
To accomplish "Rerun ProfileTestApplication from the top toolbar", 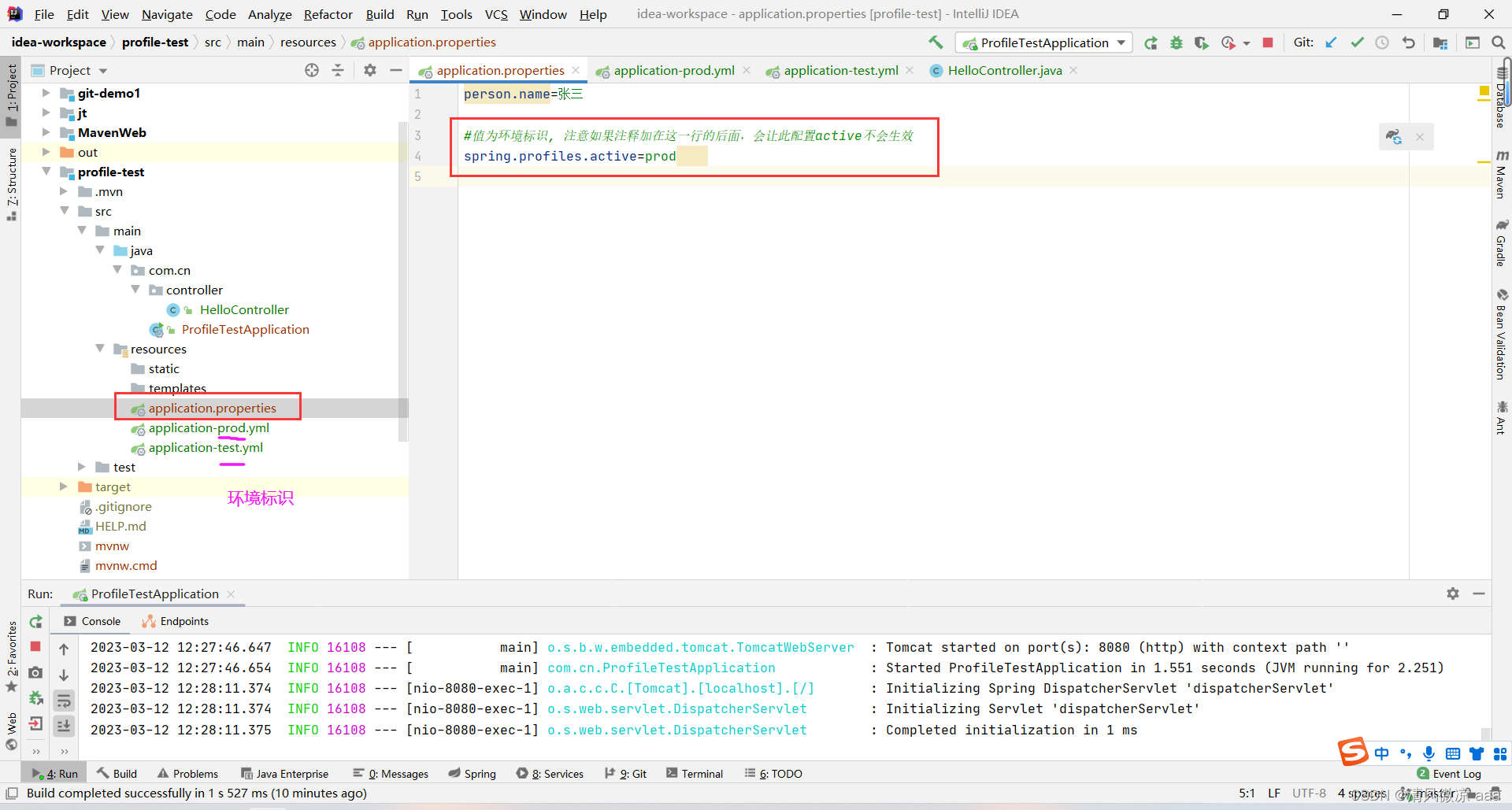I will [1151, 43].
